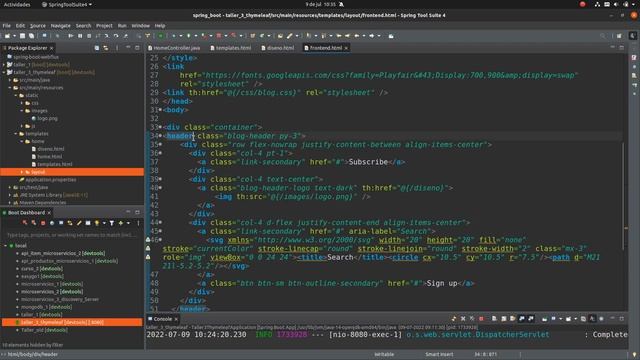
Task: Click the Suspend debug toolbar icon
Action: click(x=80, y=36)
